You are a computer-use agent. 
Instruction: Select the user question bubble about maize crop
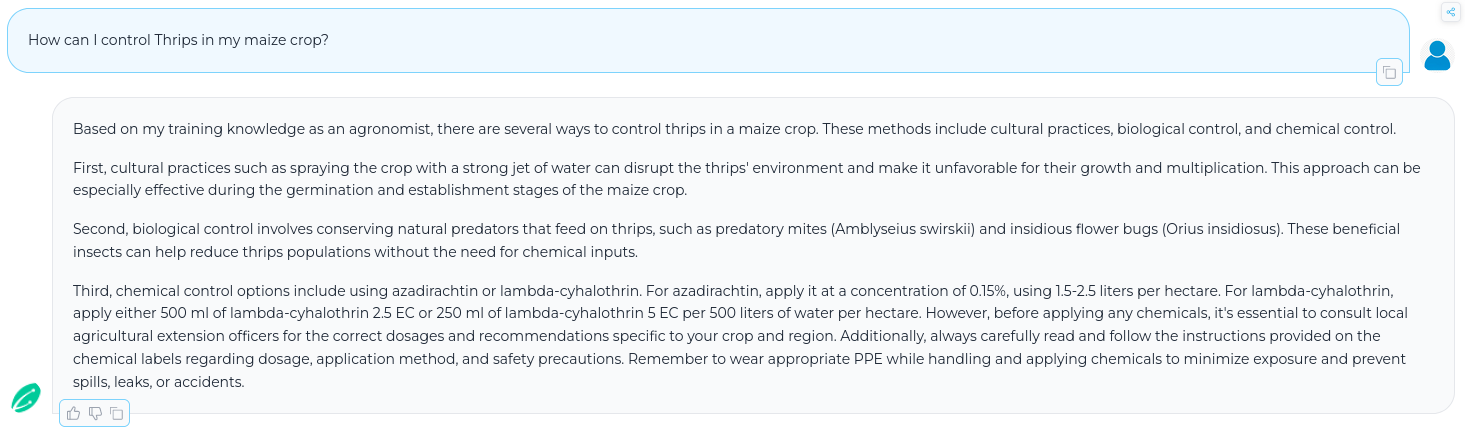[x=708, y=40]
